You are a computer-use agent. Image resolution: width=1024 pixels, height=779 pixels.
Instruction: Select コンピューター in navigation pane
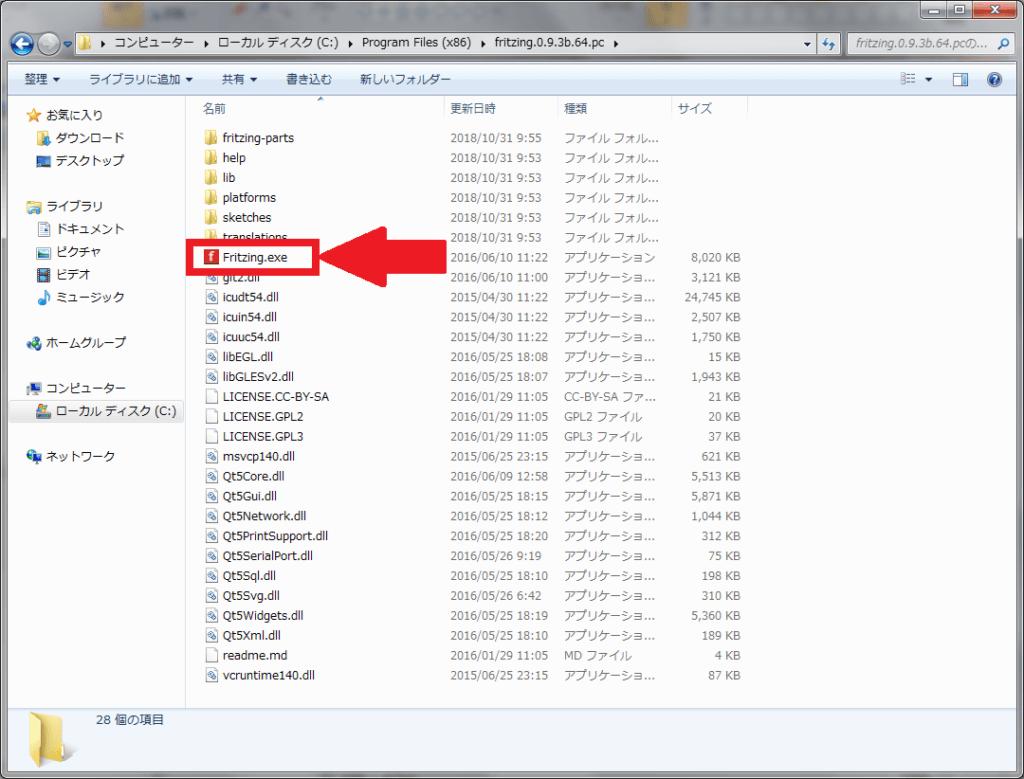pos(86,389)
